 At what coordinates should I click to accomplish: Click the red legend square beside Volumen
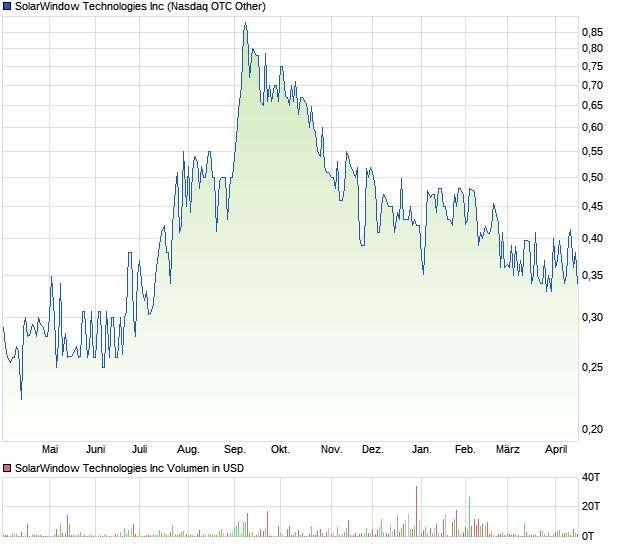[x=7, y=469]
